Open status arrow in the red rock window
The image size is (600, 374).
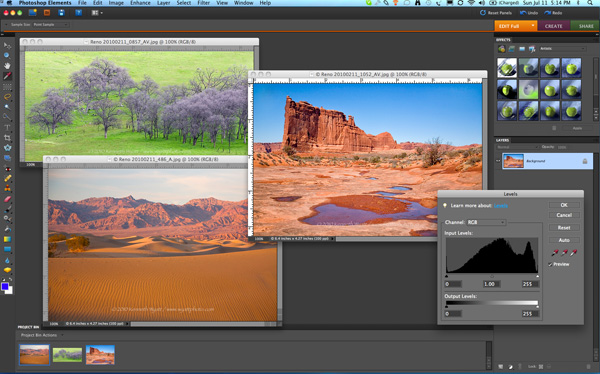332,238
